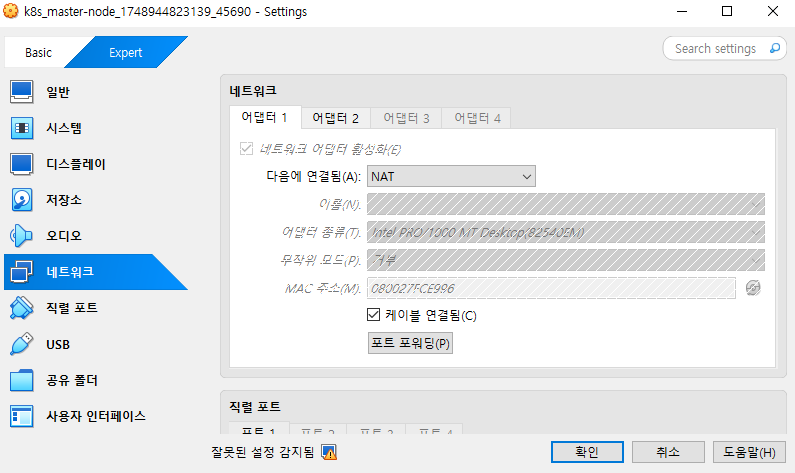Close the Settings window
This screenshot has width=795, height=473.
(x=773, y=11)
